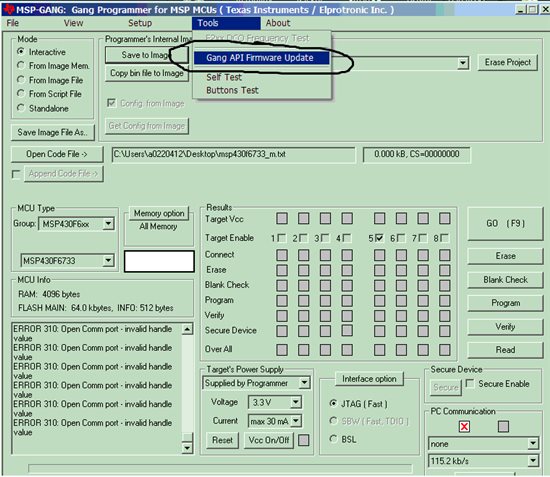Enable target 2 checkbox
The height and width of the screenshot is (477, 550).
[303, 238]
